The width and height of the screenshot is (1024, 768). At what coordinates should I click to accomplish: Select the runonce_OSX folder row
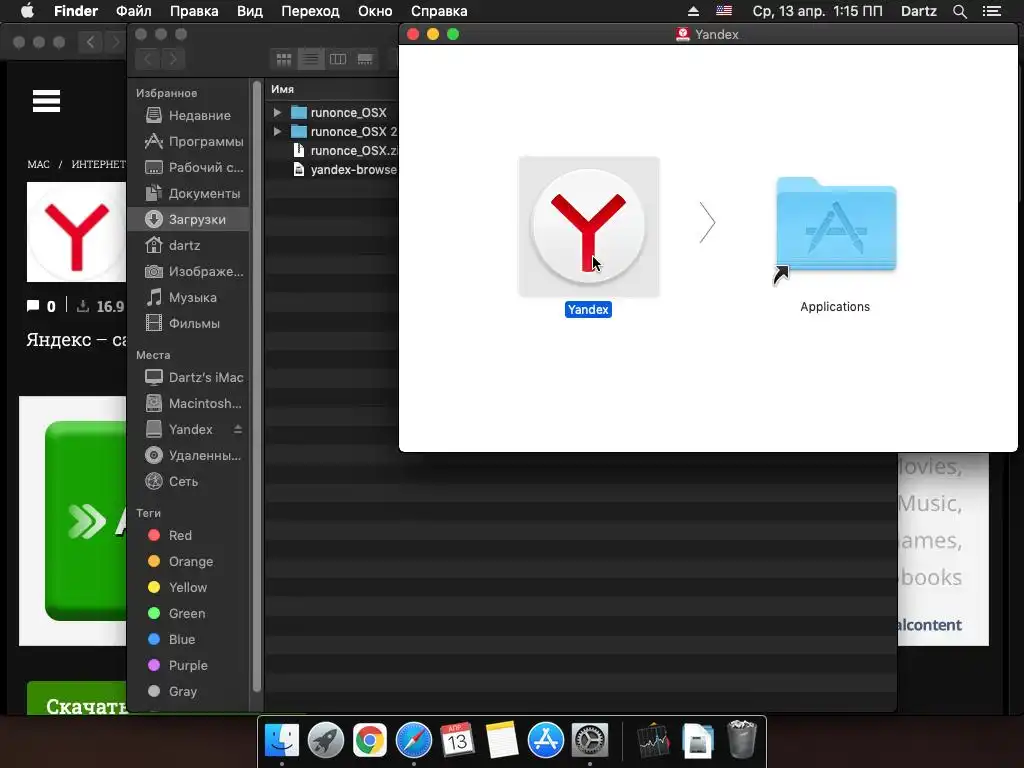[332, 112]
